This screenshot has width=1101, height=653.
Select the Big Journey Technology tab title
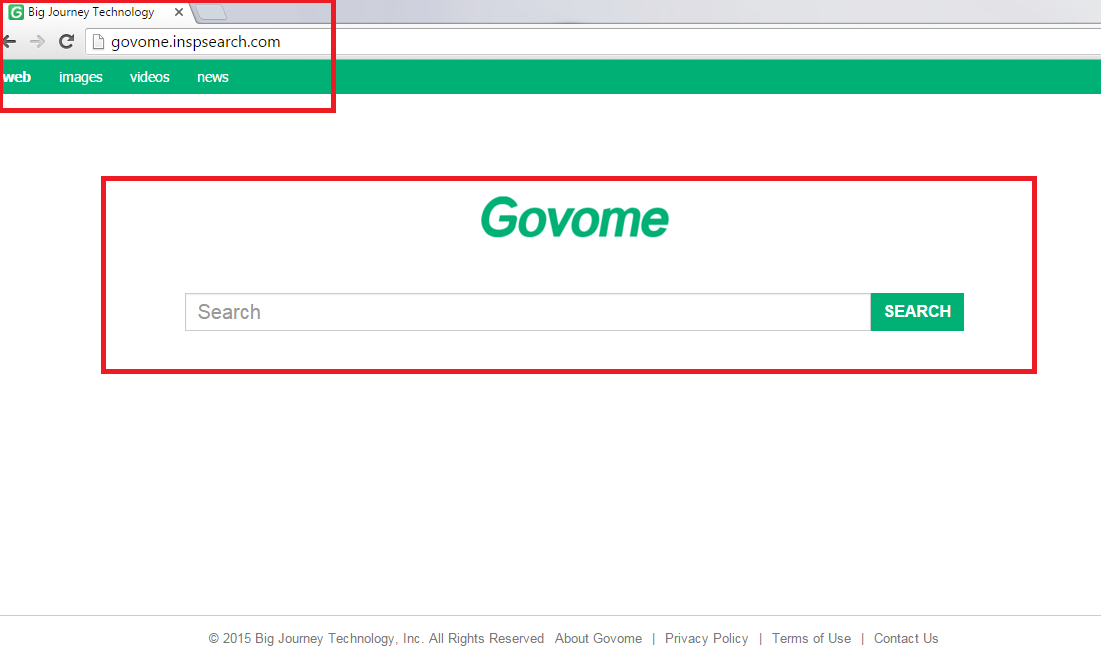pyautogui.click(x=91, y=13)
